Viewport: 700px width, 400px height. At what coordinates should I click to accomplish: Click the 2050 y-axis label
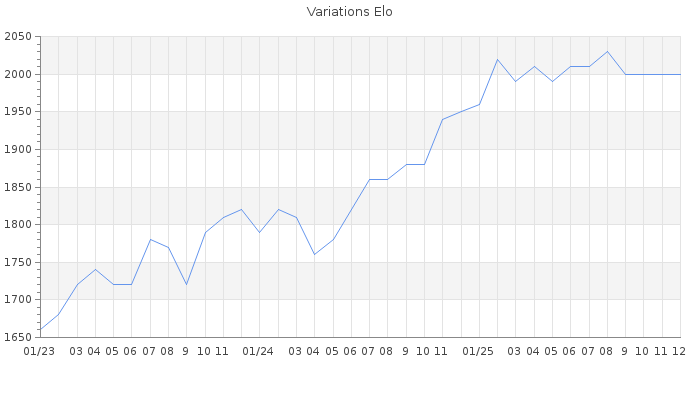pos(18,37)
